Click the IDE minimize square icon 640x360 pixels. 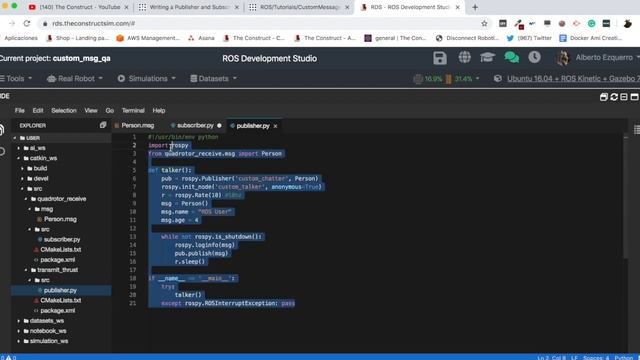pos(624,97)
